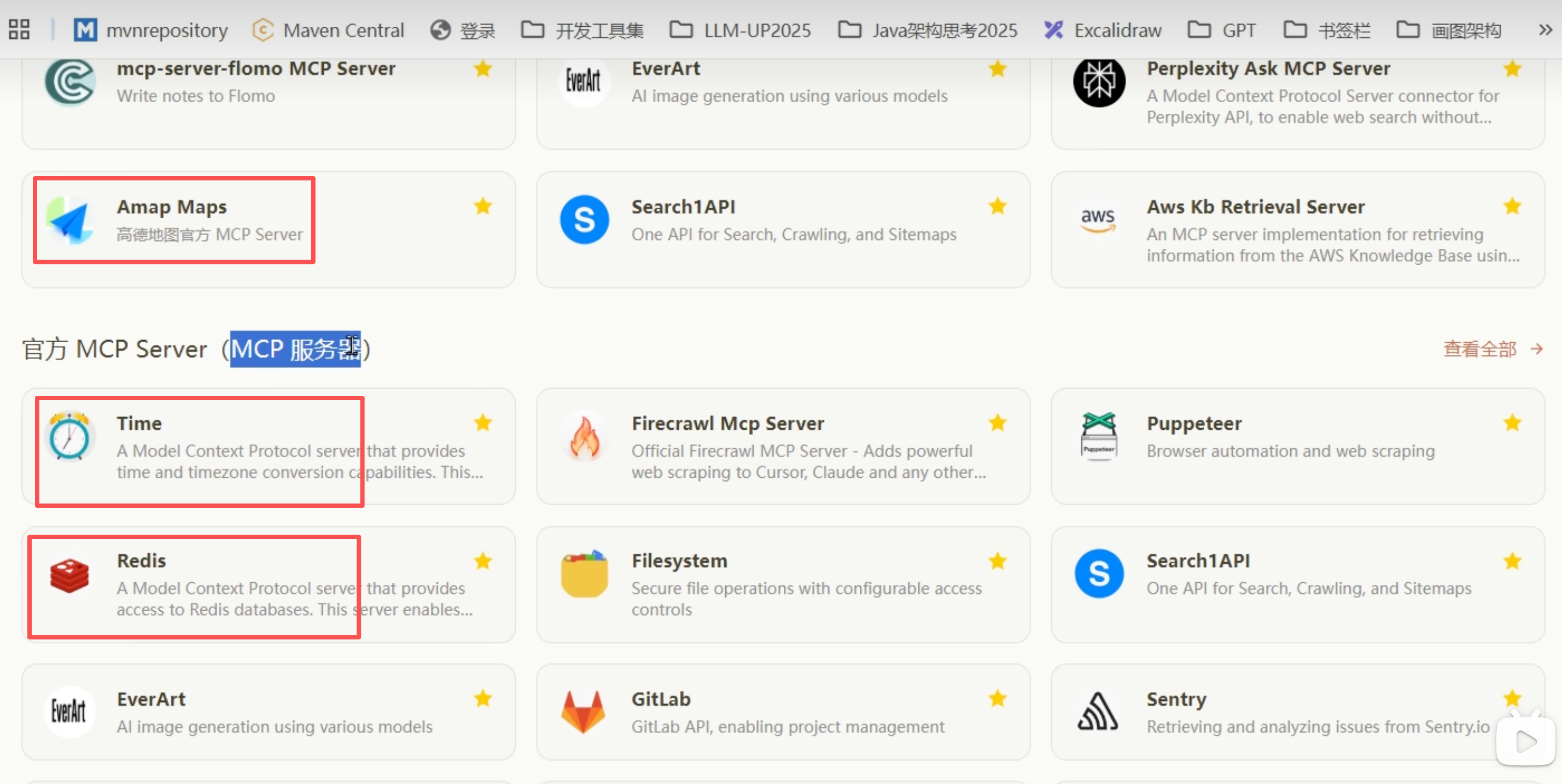This screenshot has height=784, width=1562.
Task: Click the EverArt logo beside GitLab card
Action: pyautogui.click(x=69, y=712)
